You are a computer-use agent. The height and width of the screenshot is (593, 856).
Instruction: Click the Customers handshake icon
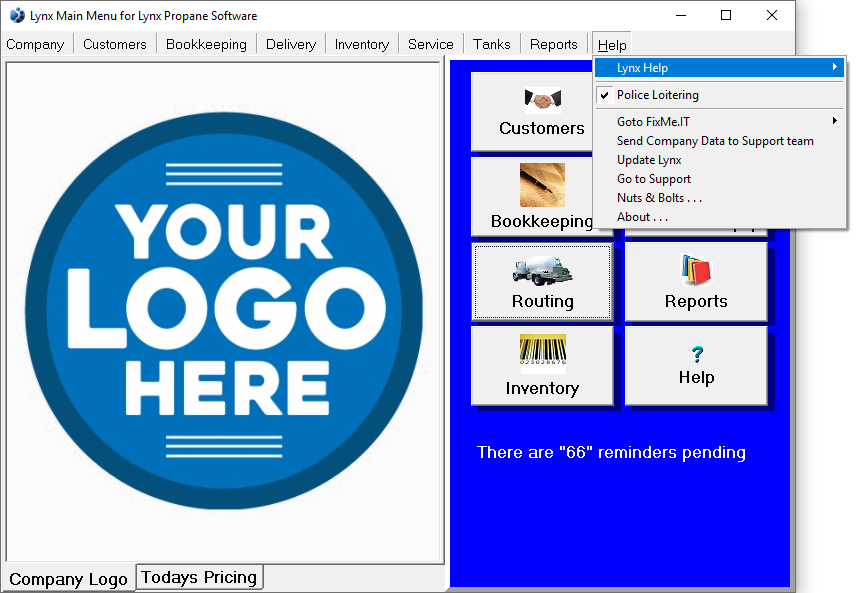click(542, 100)
